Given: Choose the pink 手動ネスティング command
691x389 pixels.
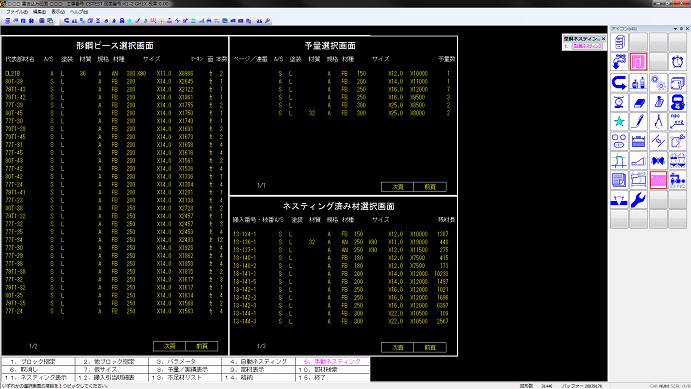Looking at the screenshot, I should [332, 361].
